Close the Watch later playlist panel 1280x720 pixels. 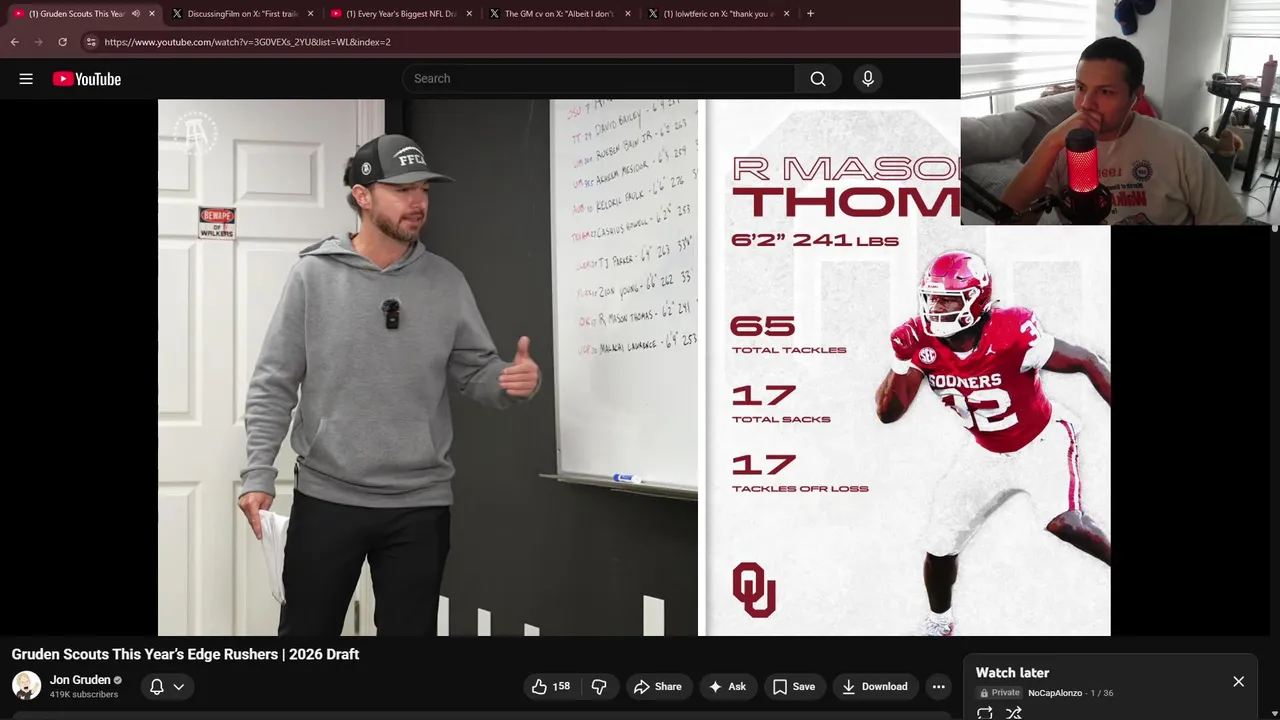1238,682
